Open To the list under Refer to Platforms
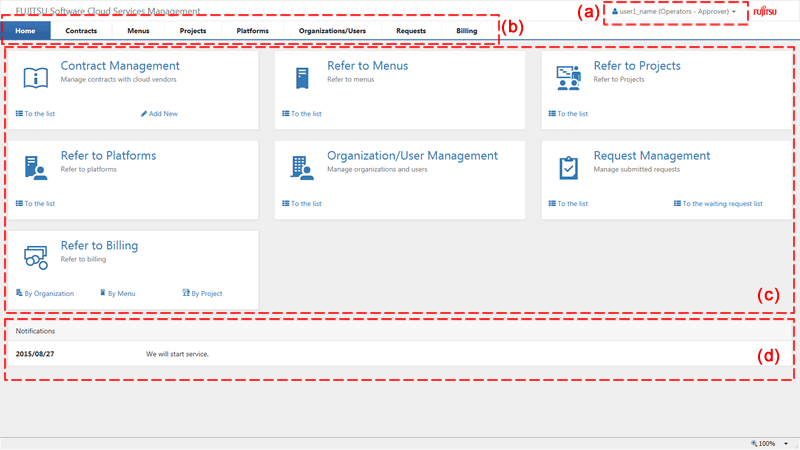 click(35, 204)
